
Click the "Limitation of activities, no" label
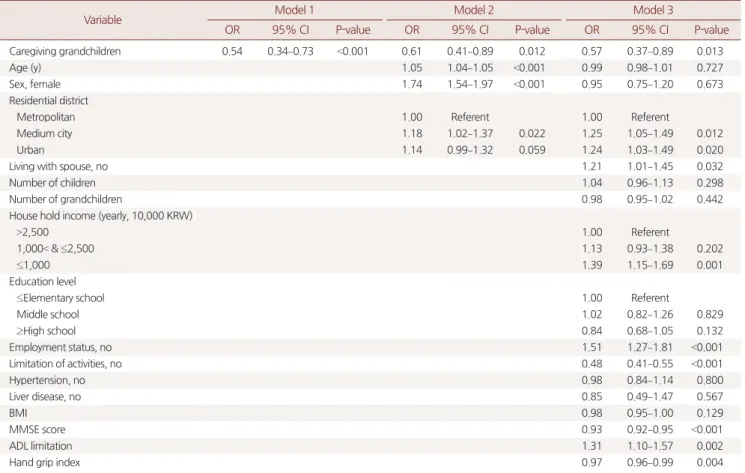(x=65, y=364)
